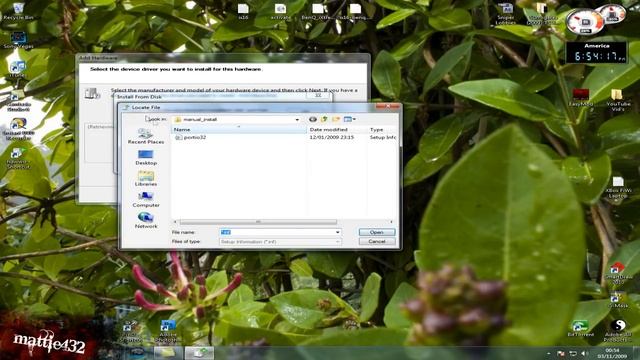Sort files by the Name column
This screenshot has height=360, width=640.
(238, 129)
